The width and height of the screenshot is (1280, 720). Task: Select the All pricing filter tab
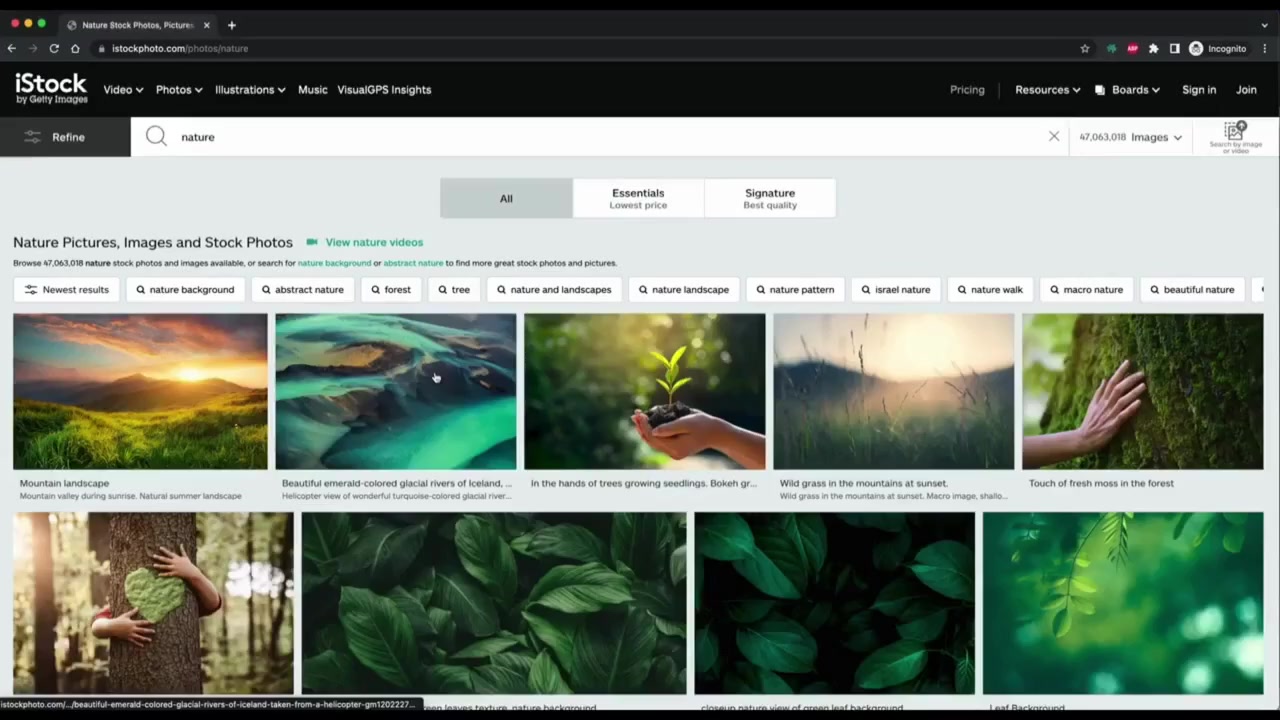[x=506, y=198]
